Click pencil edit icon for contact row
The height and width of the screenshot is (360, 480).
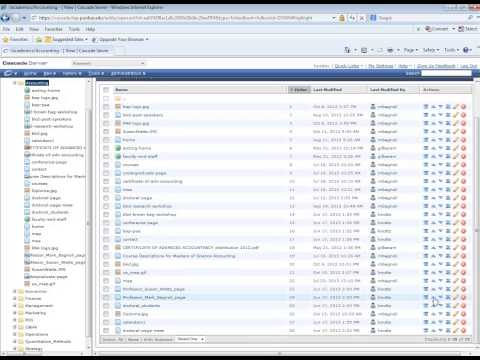(x=456, y=239)
